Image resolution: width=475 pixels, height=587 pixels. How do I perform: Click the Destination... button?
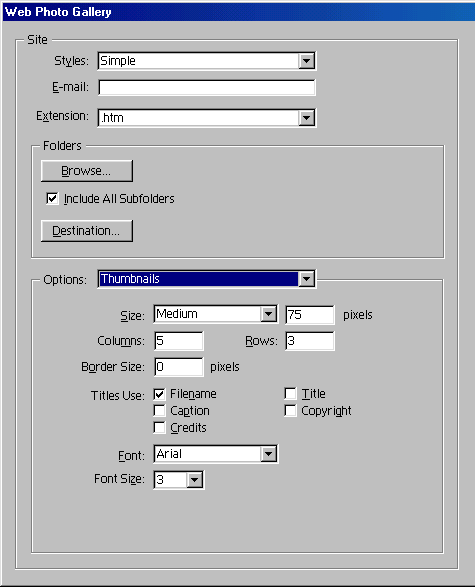87,231
